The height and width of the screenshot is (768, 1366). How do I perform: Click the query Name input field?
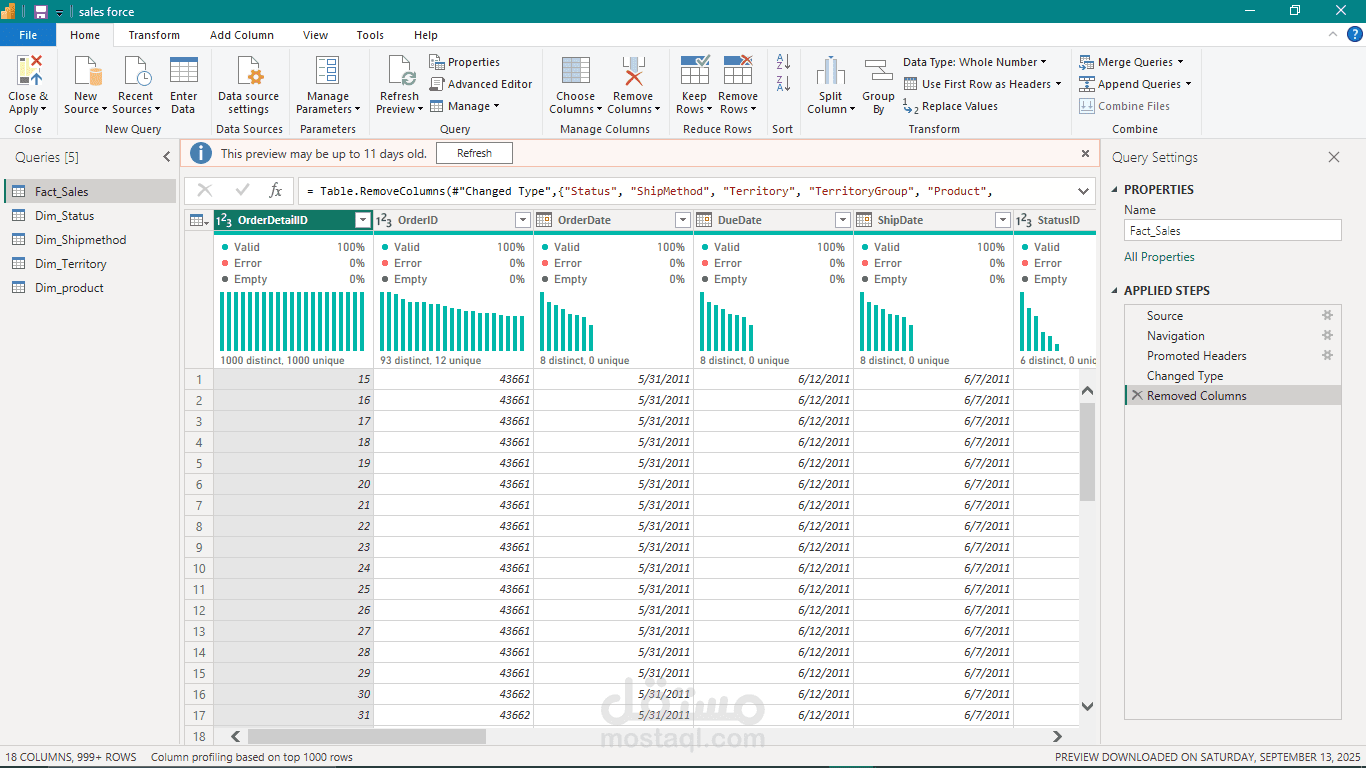tap(1232, 231)
